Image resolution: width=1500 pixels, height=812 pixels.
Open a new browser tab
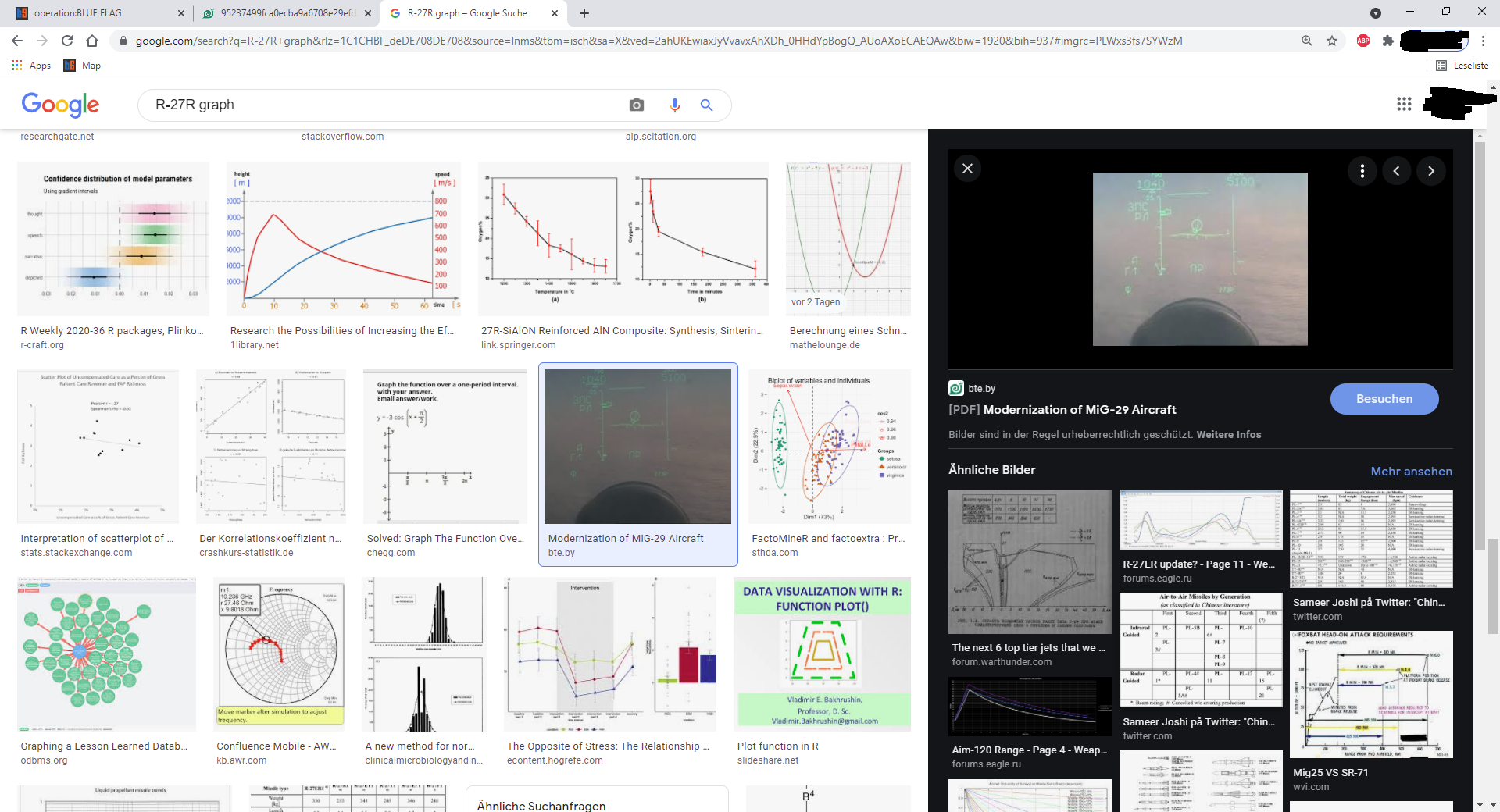(584, 13)
